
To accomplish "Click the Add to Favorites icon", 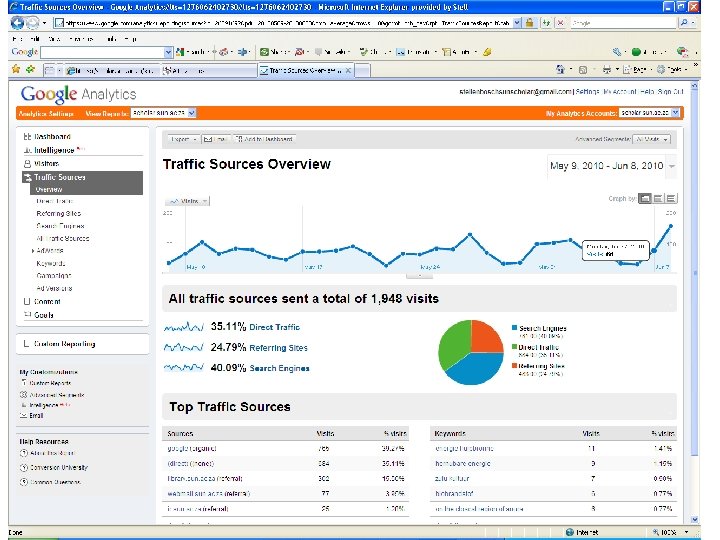I will pyautogui.click(x=31, y=69).
